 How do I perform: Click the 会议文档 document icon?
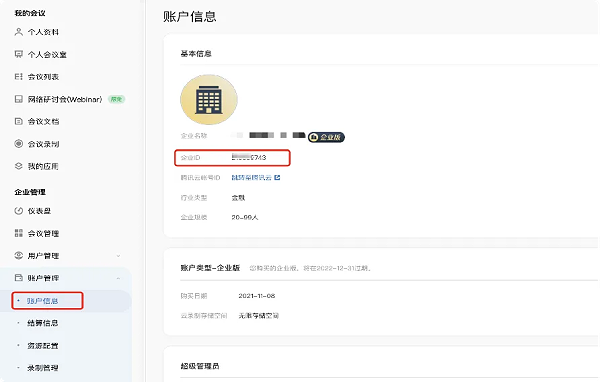tap(18, 121)
